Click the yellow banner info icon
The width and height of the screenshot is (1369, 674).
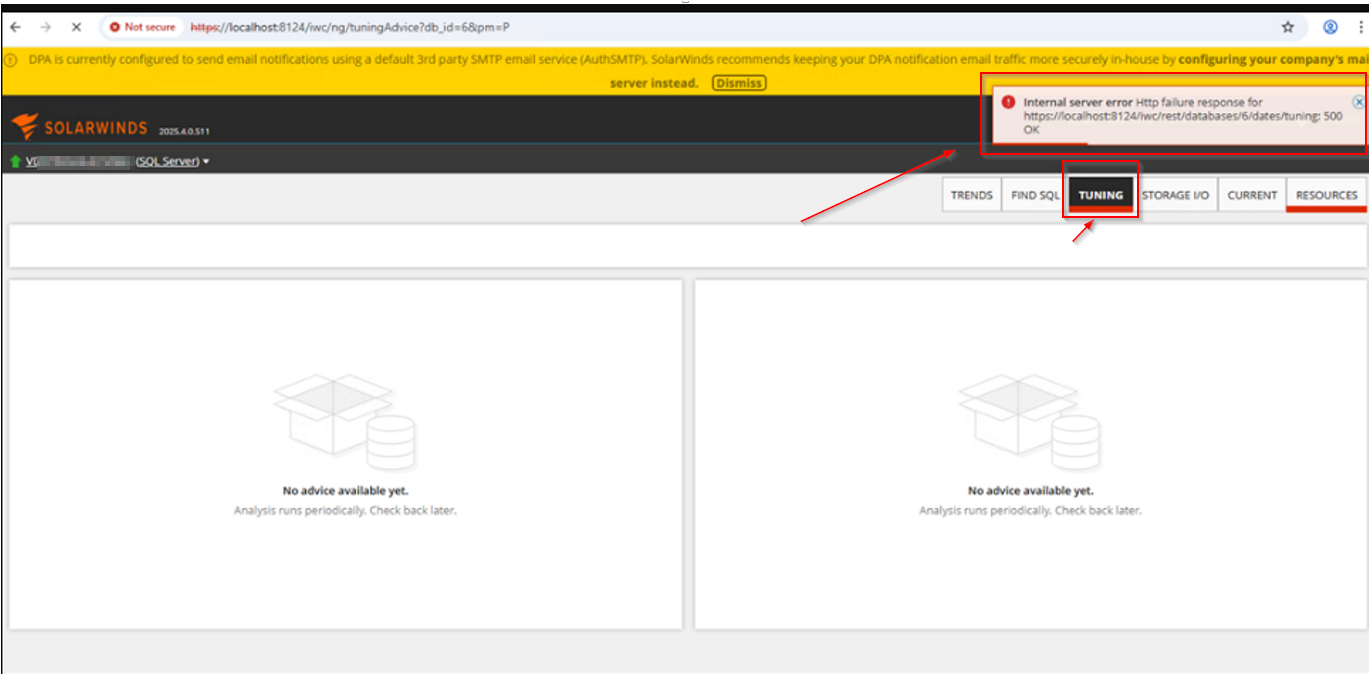pos(11,60)
